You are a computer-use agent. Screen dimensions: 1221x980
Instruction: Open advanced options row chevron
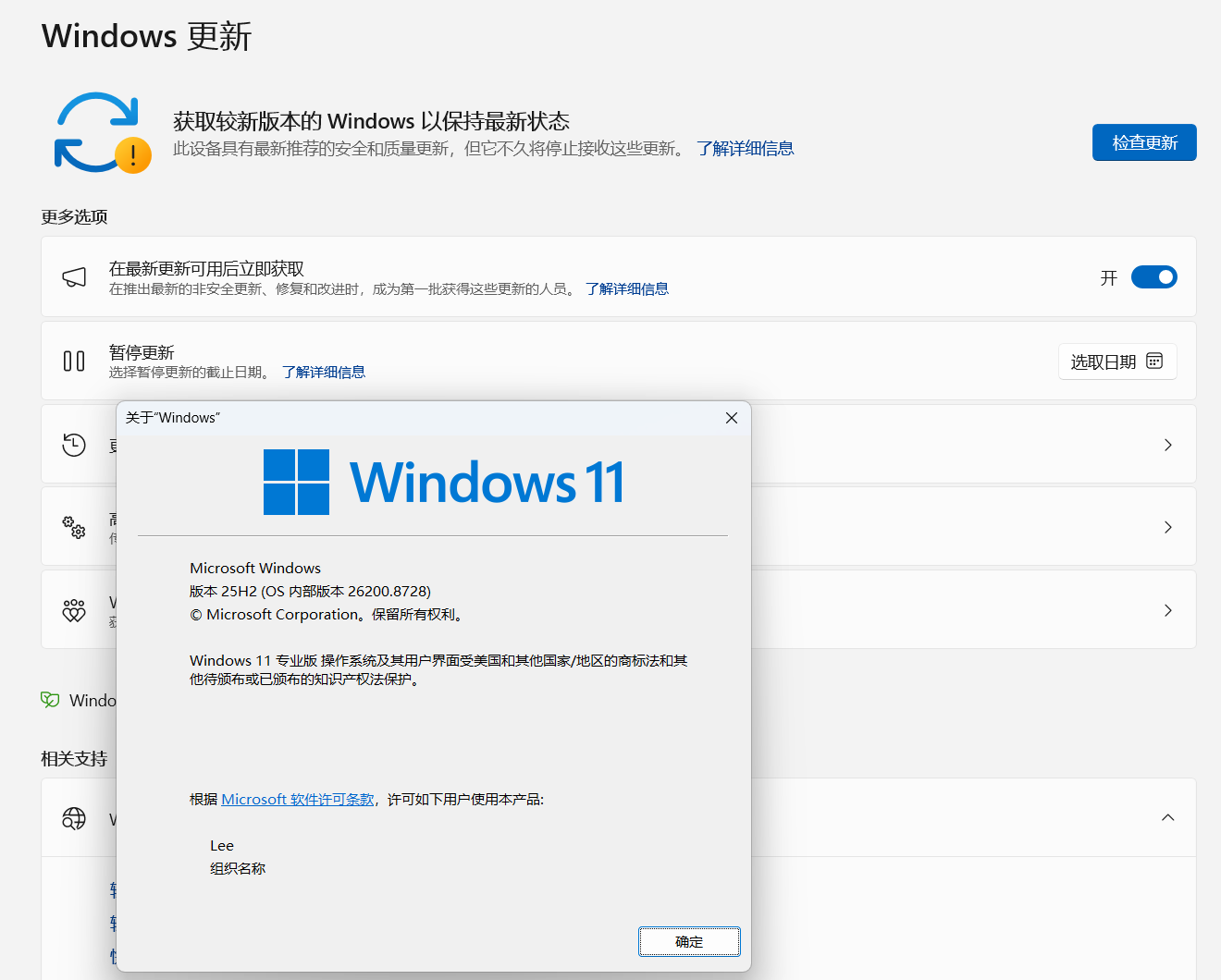tap(1168, 527)
